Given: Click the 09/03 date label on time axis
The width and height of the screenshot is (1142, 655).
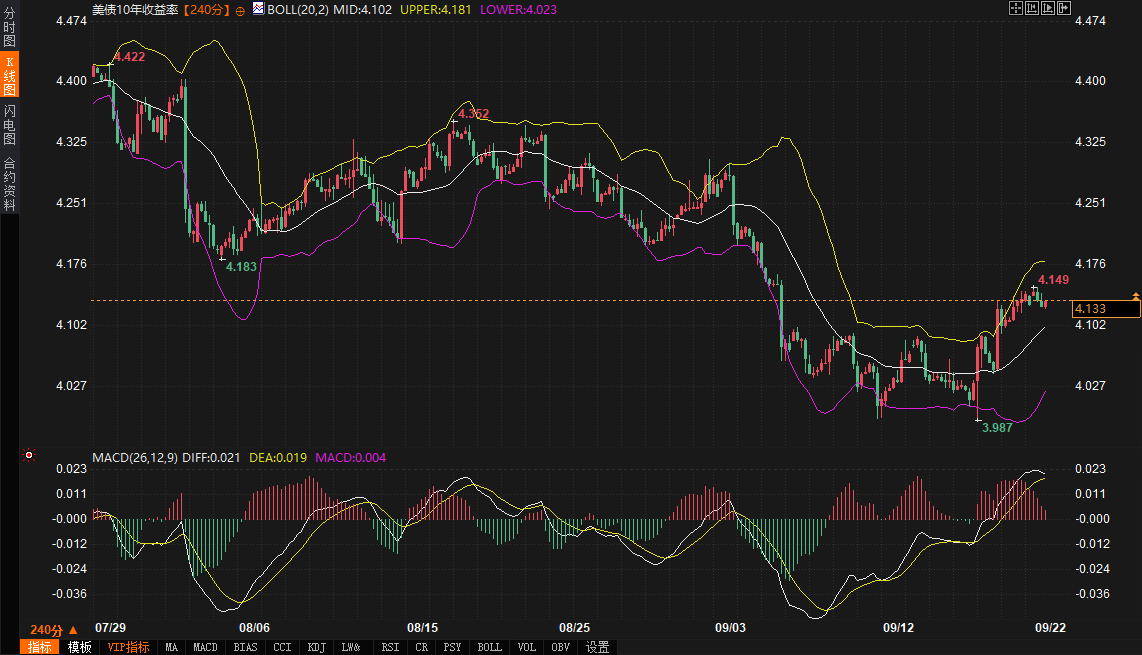Looking at the screenshot, I should 731,628.
